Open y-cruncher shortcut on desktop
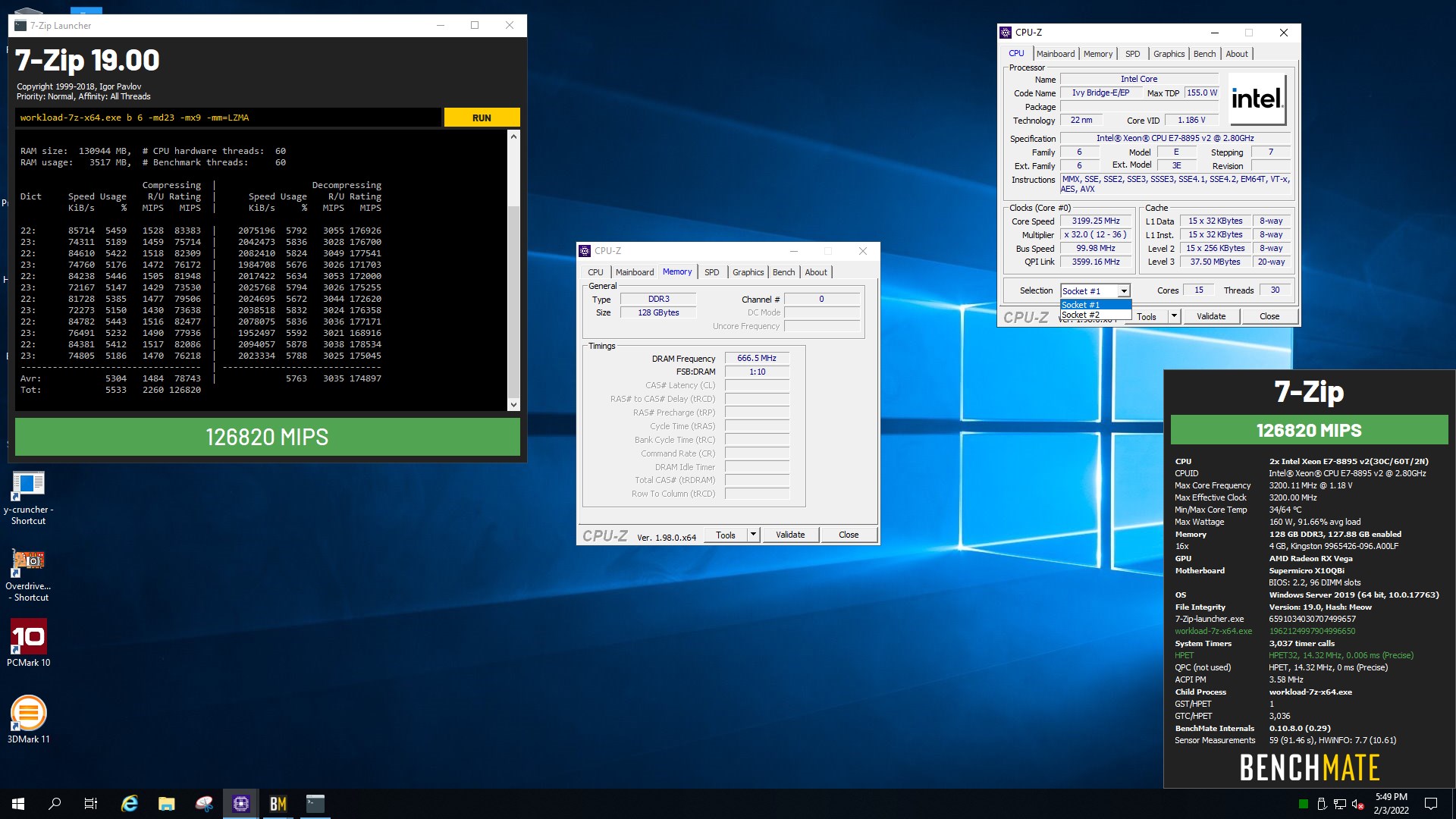 pos(28,497)
